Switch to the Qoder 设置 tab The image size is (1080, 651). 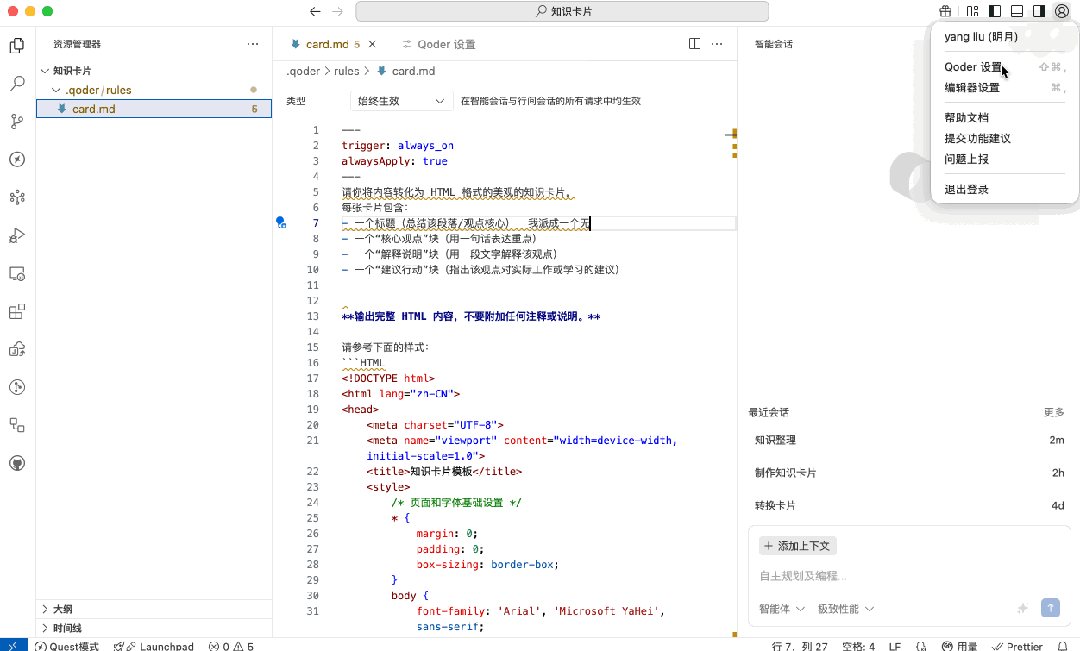[439, 44]
